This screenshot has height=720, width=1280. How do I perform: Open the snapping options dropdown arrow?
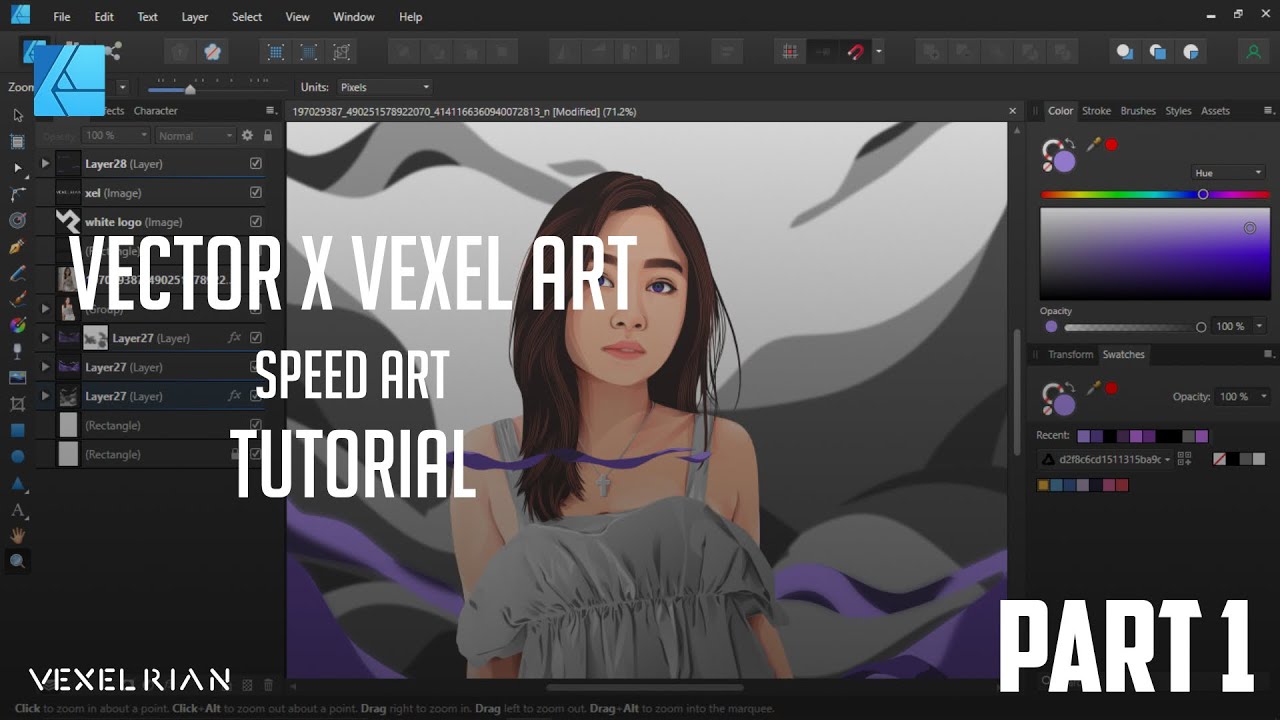click(879, 52)
